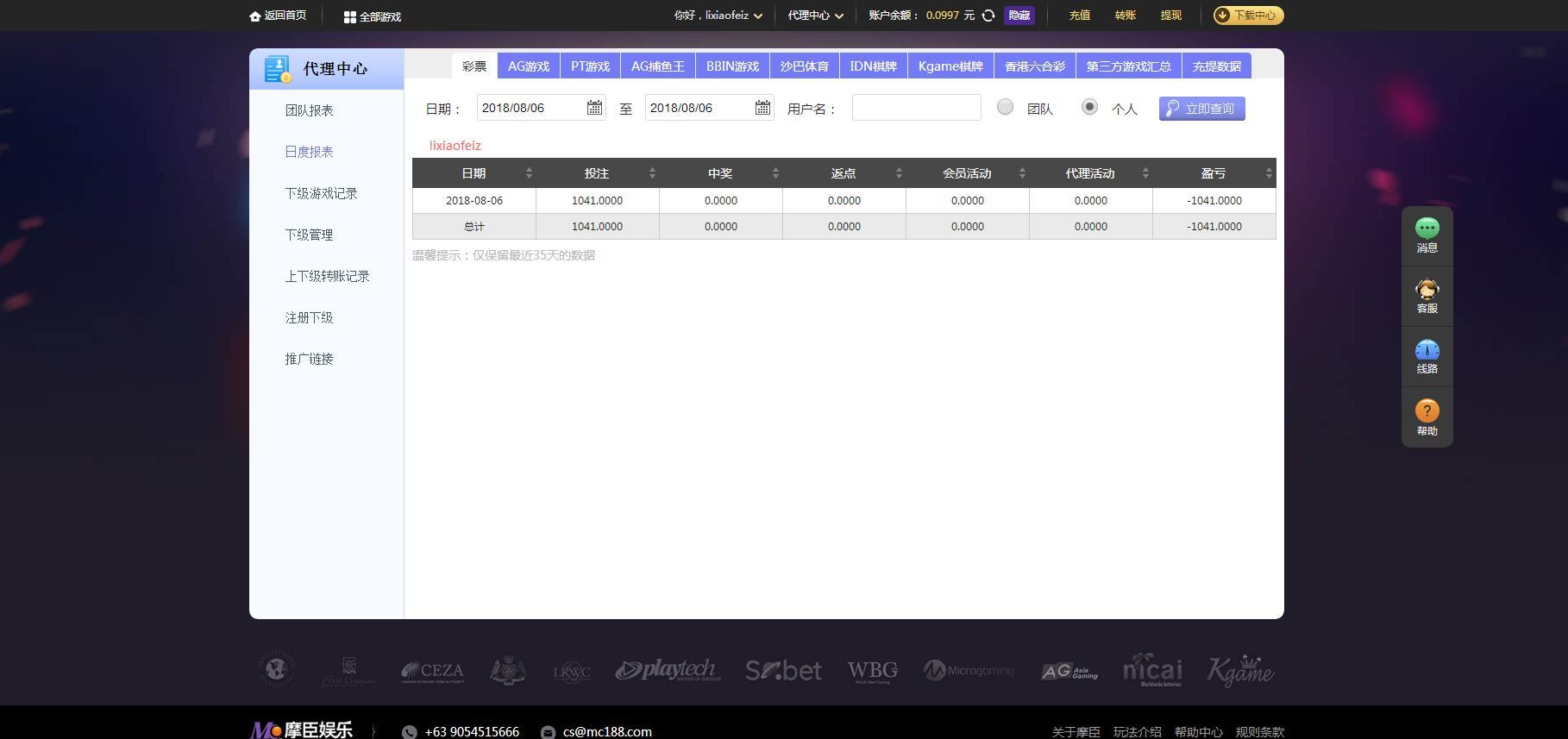Switch to the 彩票 tab
The width and height of the screenshot is (1568, 739).
click(x=474, y=66)
